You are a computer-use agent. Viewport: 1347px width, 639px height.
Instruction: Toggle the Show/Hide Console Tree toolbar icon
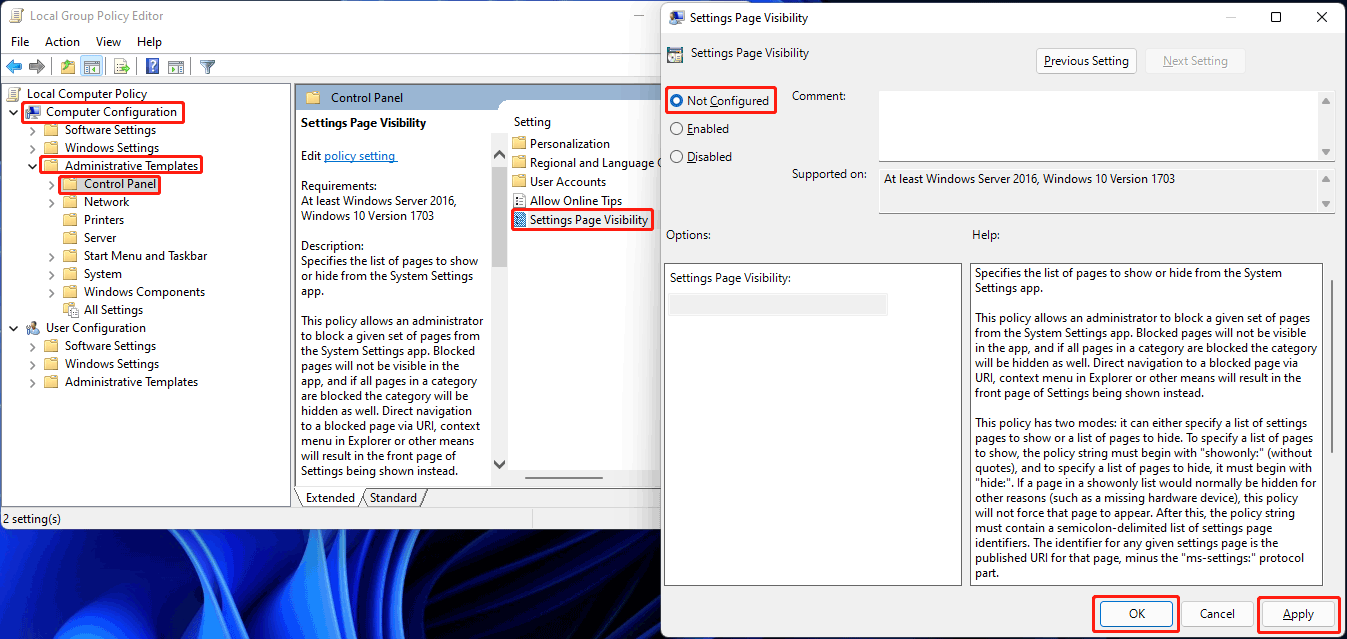pos(91,66)
